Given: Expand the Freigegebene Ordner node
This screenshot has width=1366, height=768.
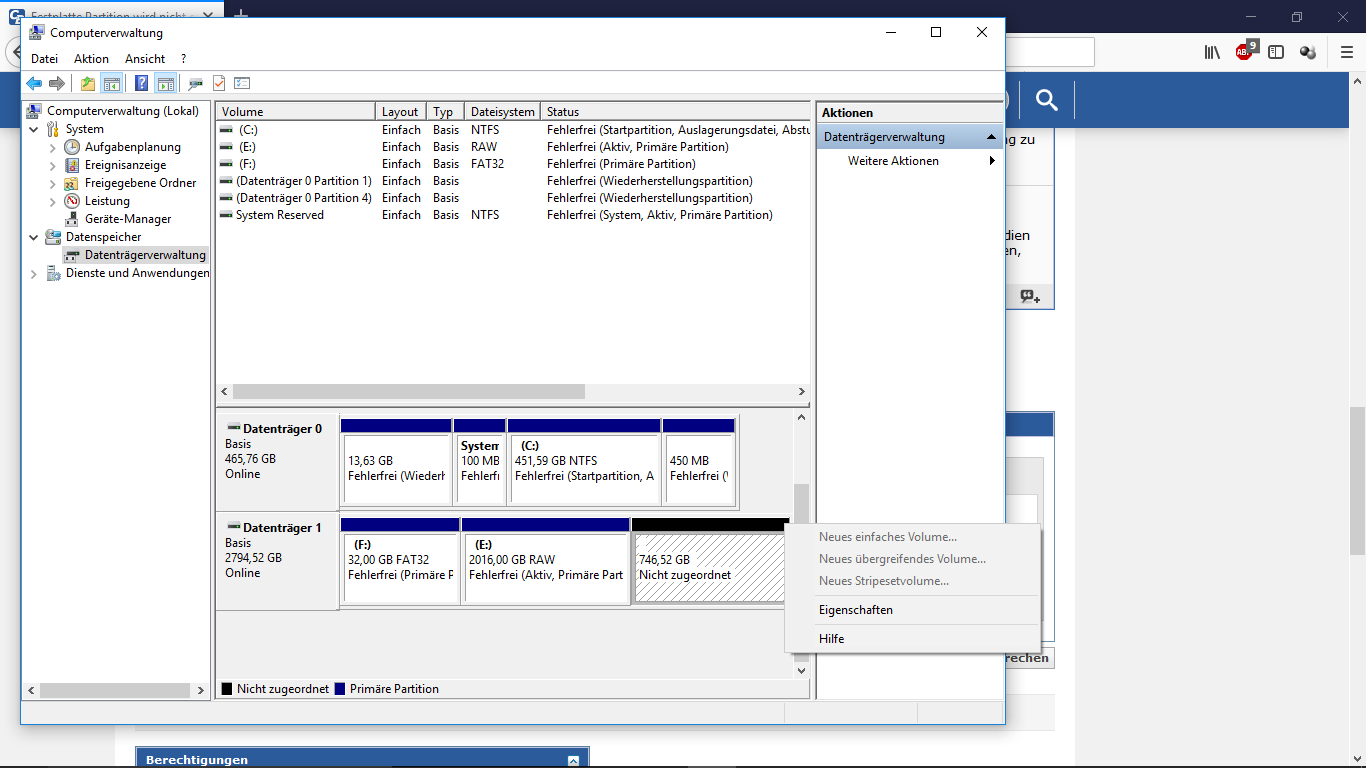Looking at the screenshot, I should coord(53,183).
